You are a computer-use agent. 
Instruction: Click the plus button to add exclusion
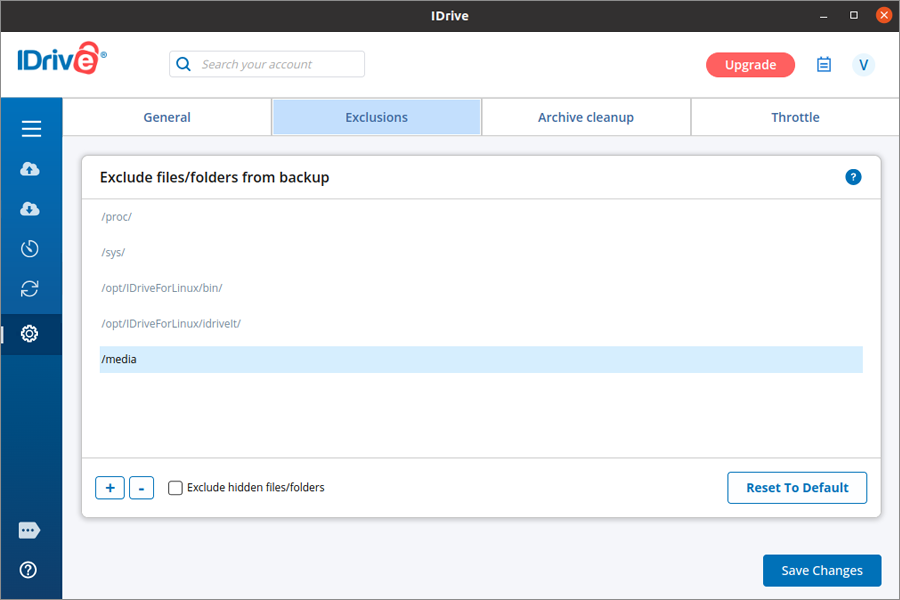pyautogui.click(x=110, y=488)
